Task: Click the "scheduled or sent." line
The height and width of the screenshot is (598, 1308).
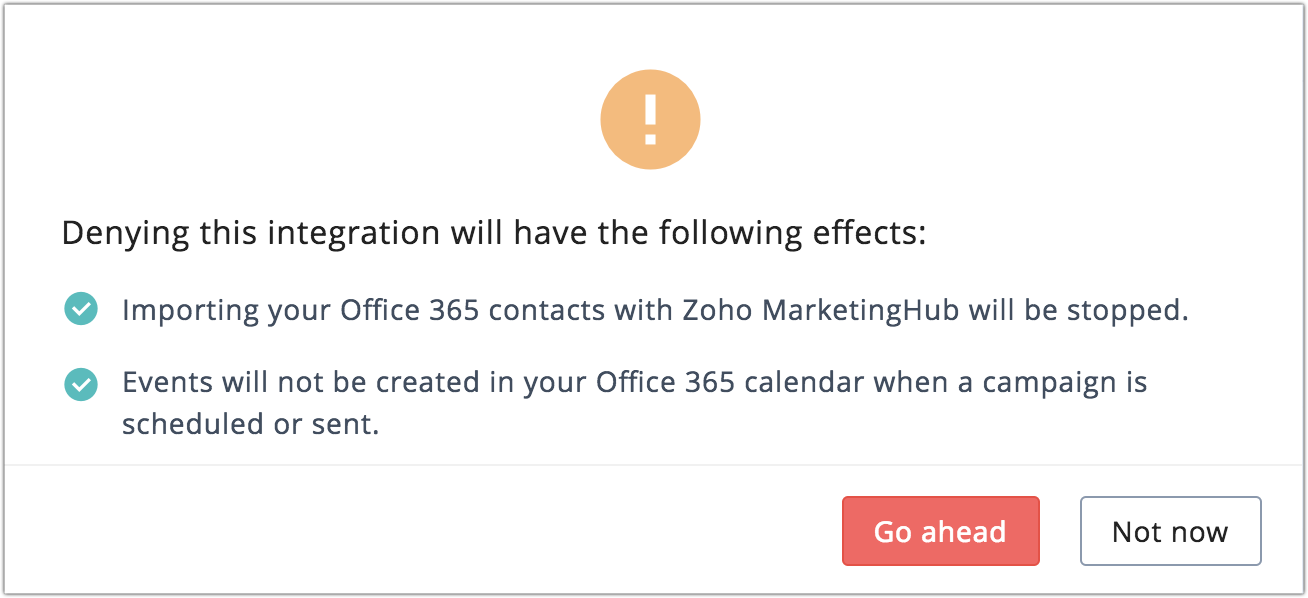Action: (250, 424)
